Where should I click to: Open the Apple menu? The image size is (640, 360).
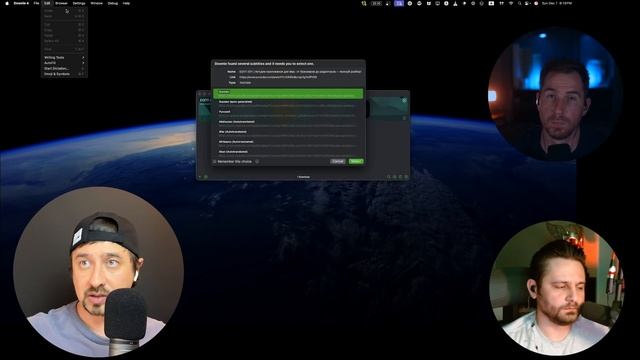click(x=7, y=3)
